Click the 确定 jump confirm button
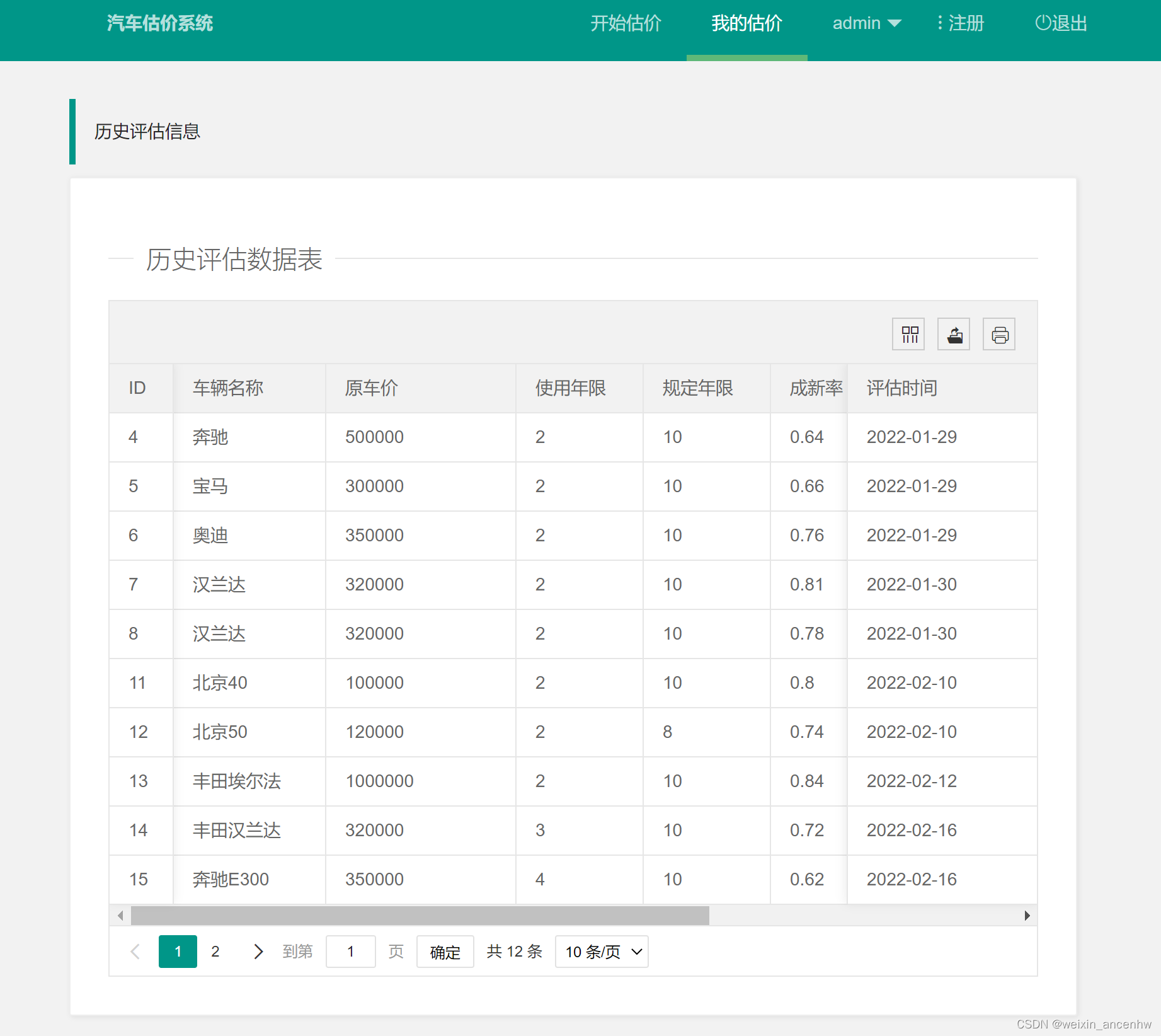Image resolution: width=1161 pixels, height=1036 pixels. click(445, 952)
